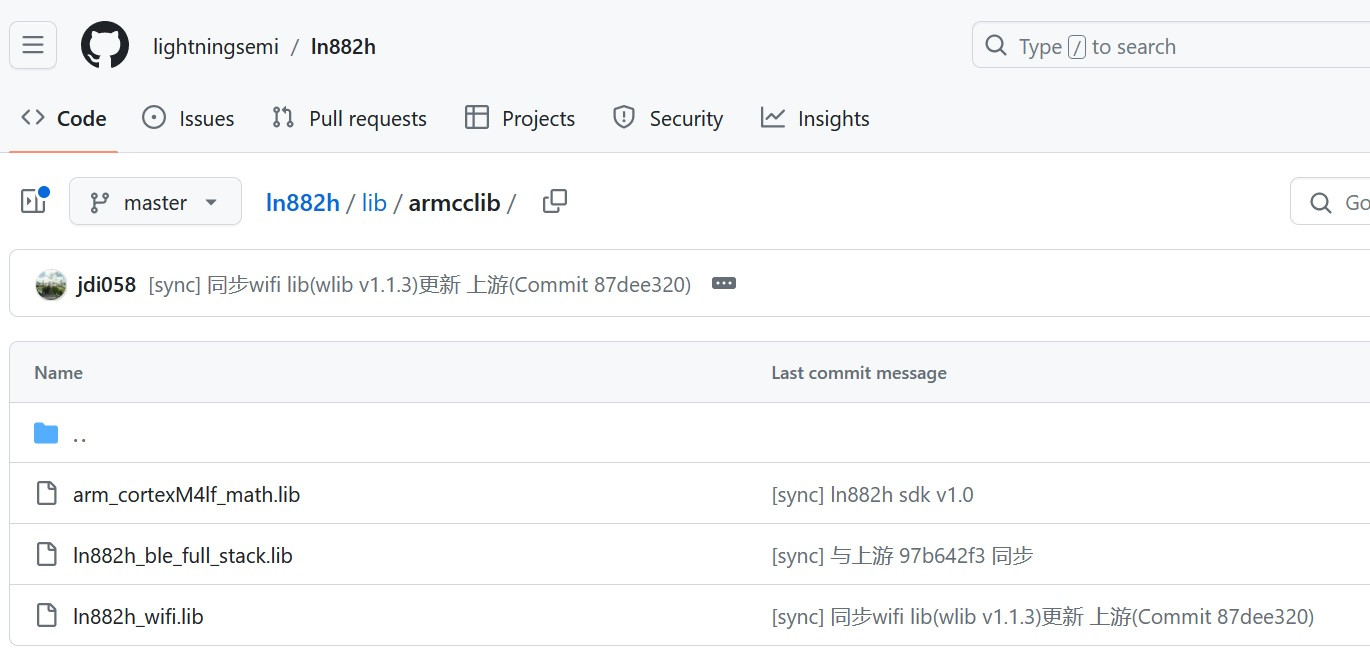
Task: View the Insights tab
Action: click(815, 118)
